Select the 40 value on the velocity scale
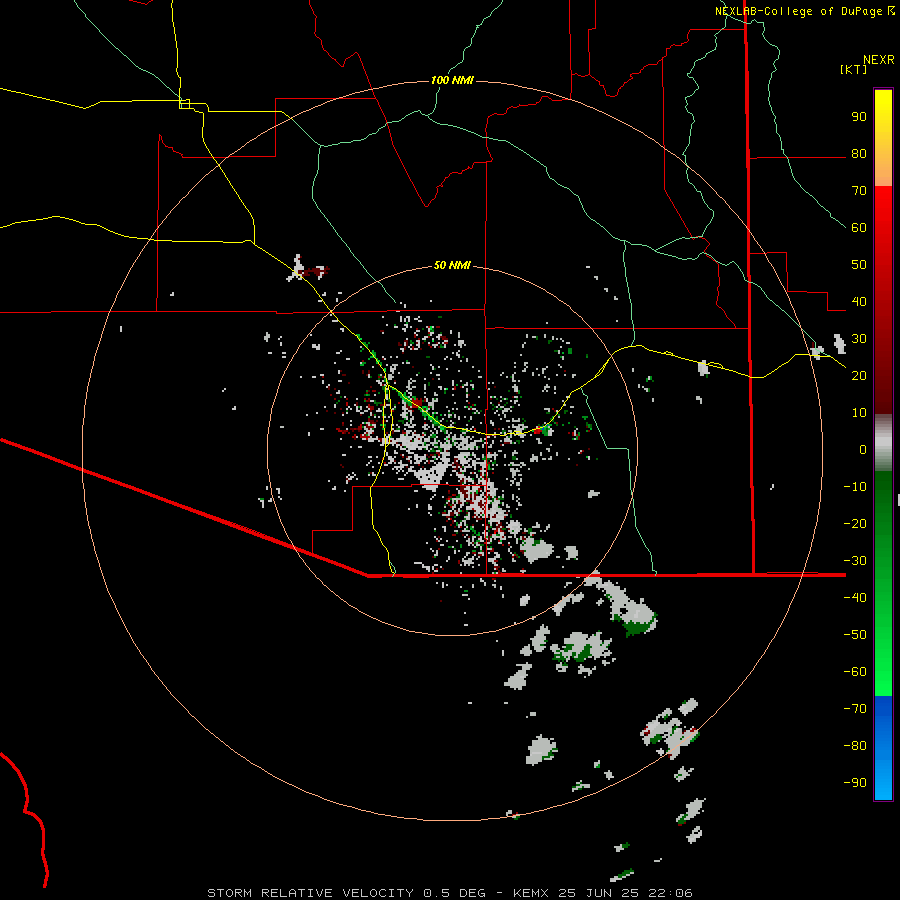Screen dimensions: 900x900 point(859,301)
